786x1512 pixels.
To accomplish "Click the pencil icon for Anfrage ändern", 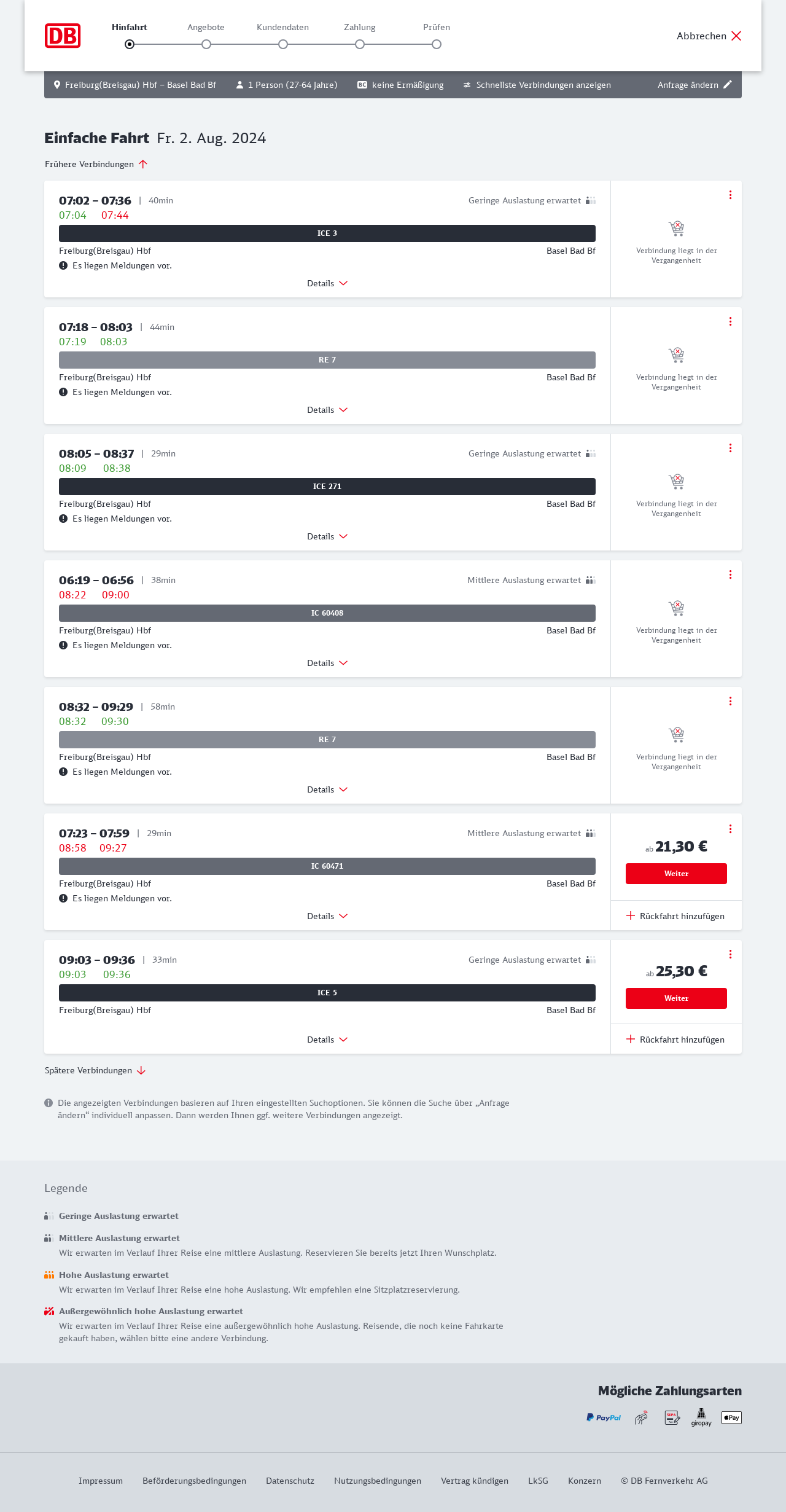I will pos(728,85).
